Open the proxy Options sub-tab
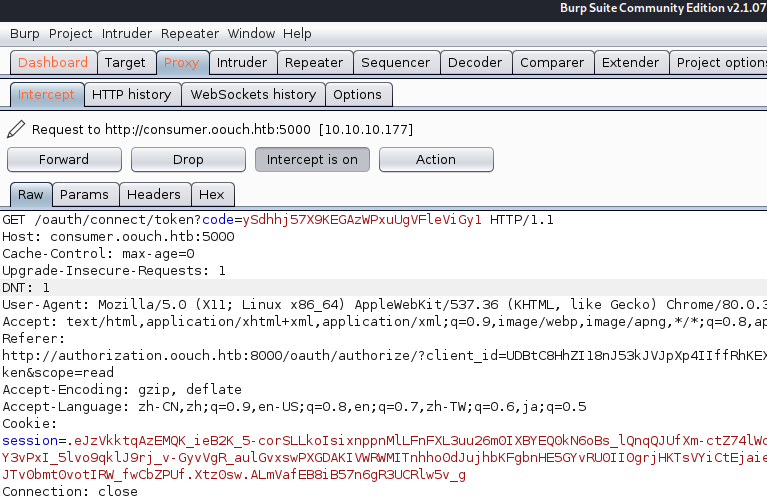The height and width of the screenshot is (502, 767). (x=357, y=94)
